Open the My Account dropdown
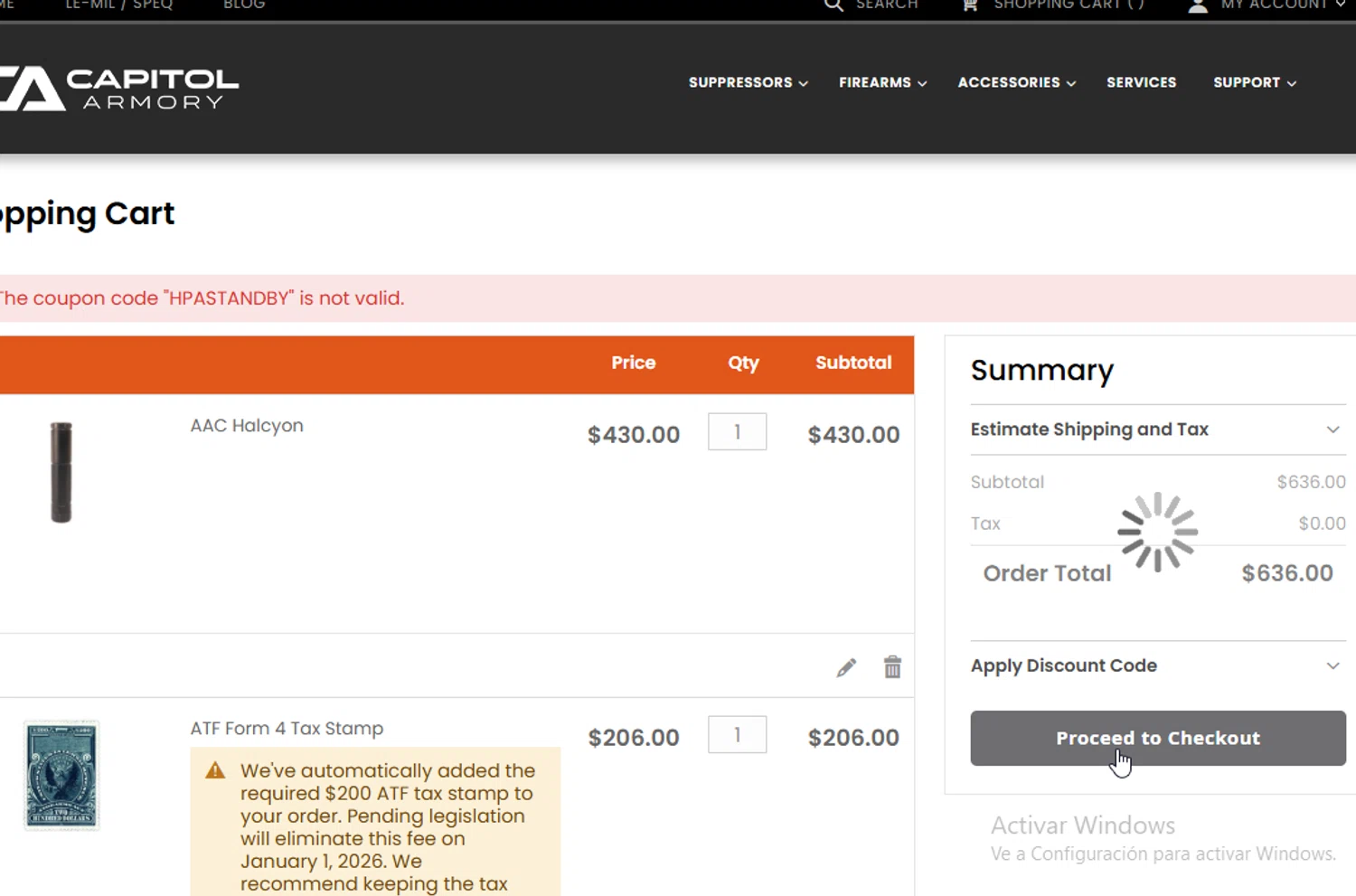The height and width of the screenshot is (896, 1356). coord(1284,5)
